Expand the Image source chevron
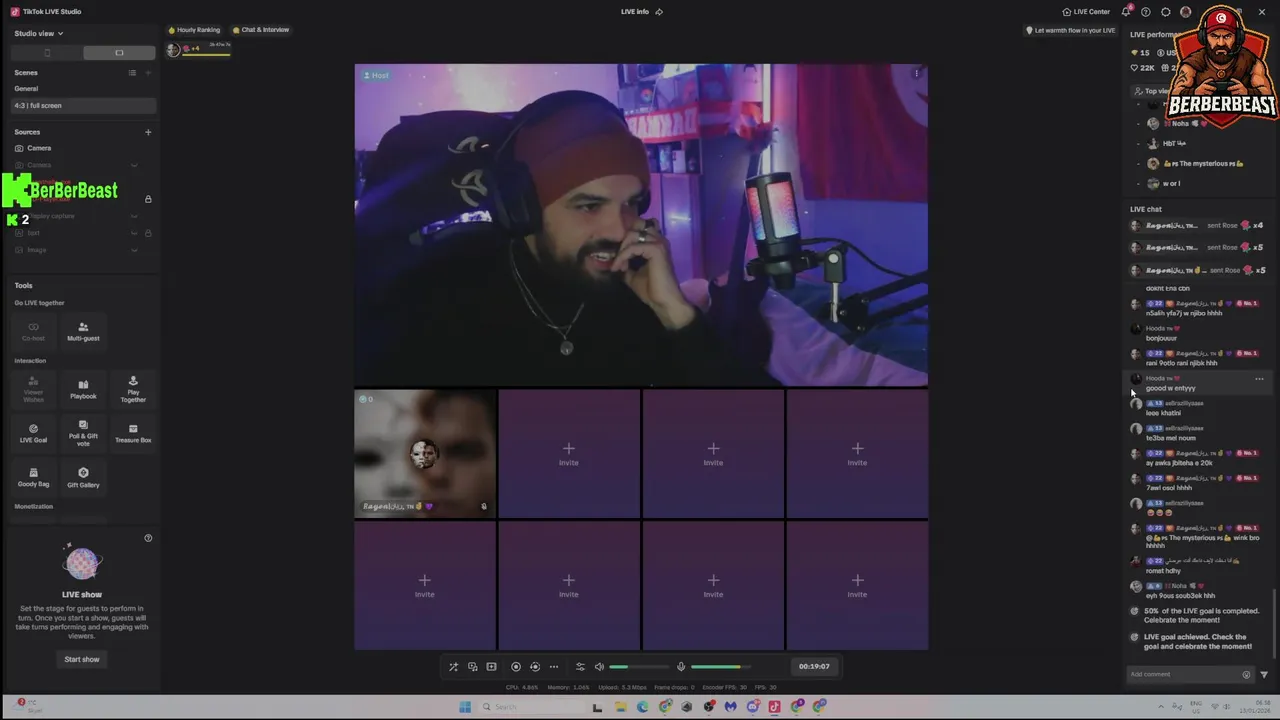The height and width of the screenshot is (720, 1280). [134, 250]
